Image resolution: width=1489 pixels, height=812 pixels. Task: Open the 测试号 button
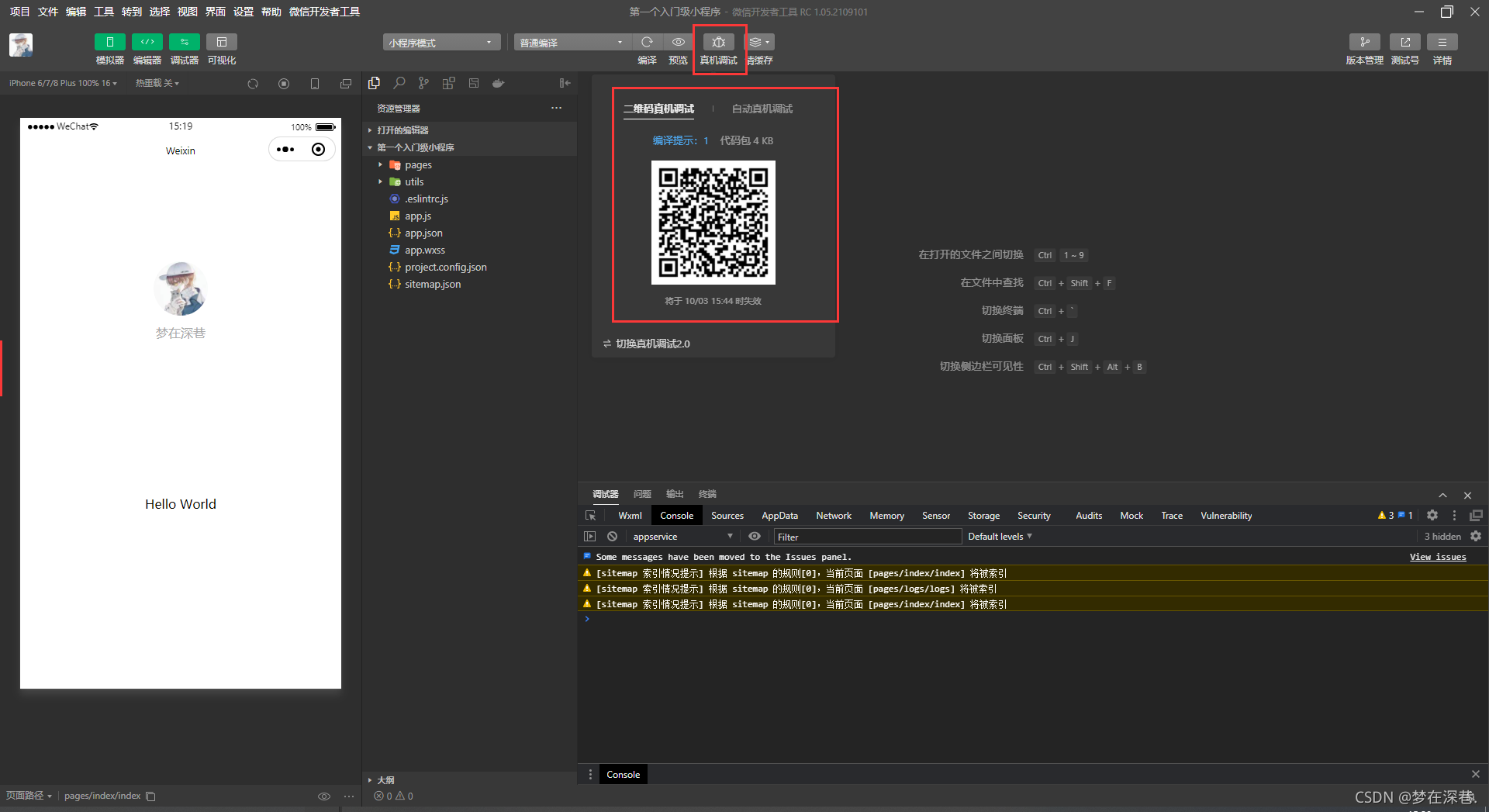(x=1405, y=42)
